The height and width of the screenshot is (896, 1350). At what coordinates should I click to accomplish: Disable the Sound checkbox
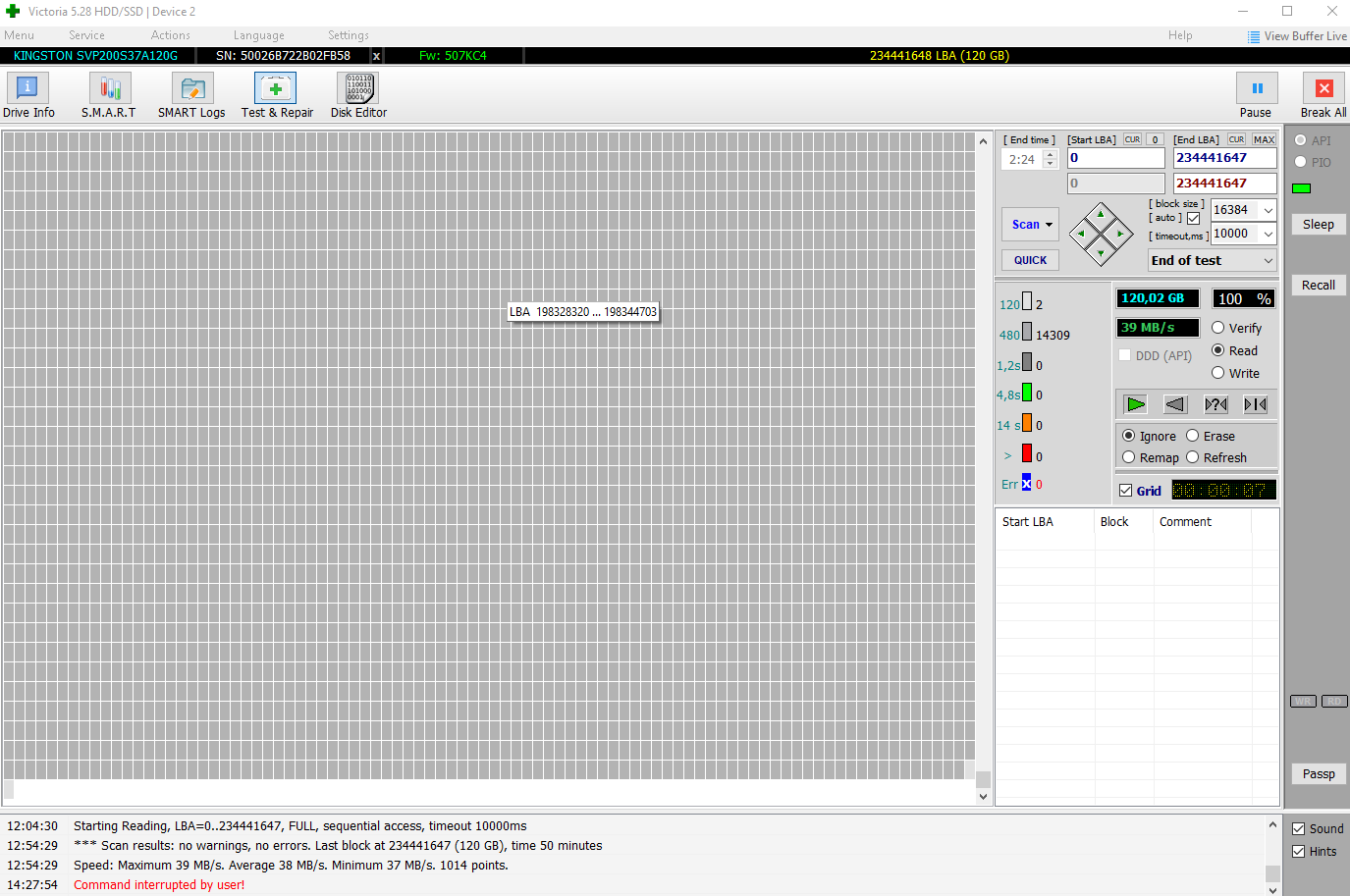(1298, 829)
